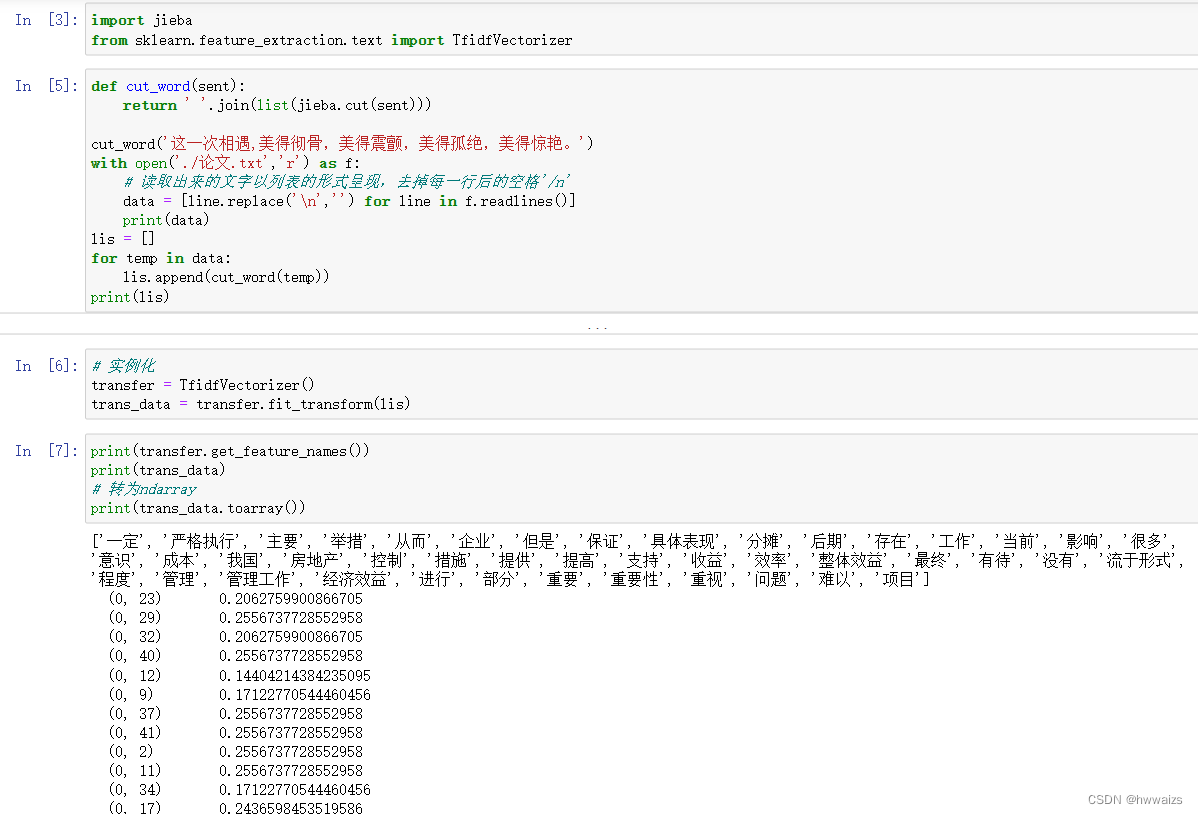Click the print(trans_data) line
1198x814 pixels.
pyautogui.click(x=158, y=470)
